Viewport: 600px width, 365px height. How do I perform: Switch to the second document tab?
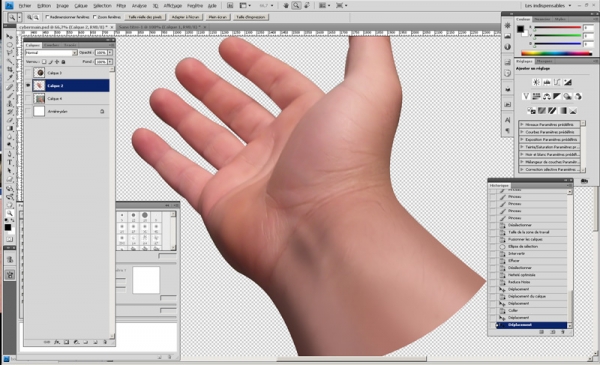[x=163, y=27]
